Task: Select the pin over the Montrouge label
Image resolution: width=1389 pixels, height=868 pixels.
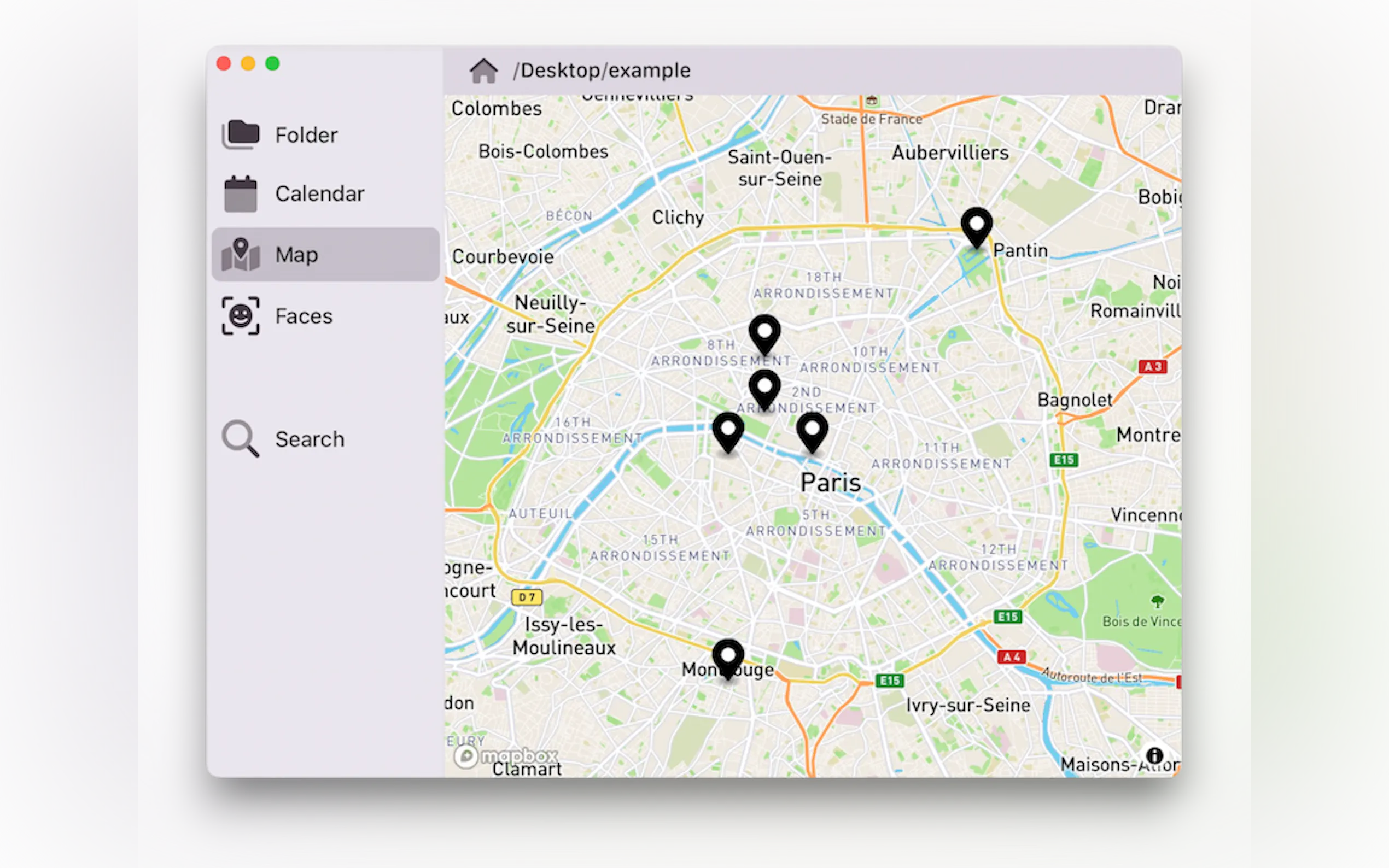Action: (727, 659)
